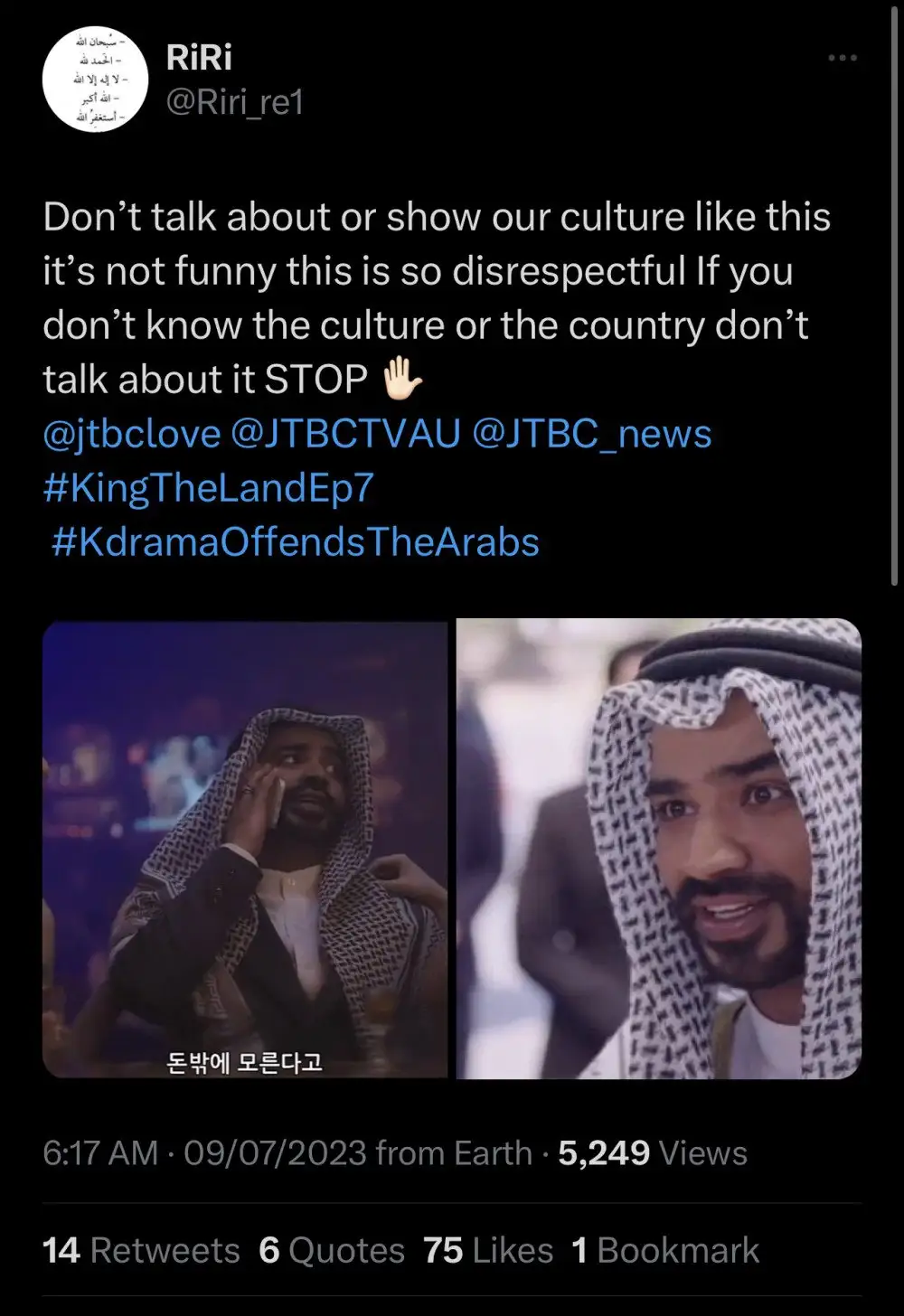Open the RiRi display name

(x=199, y=58)
